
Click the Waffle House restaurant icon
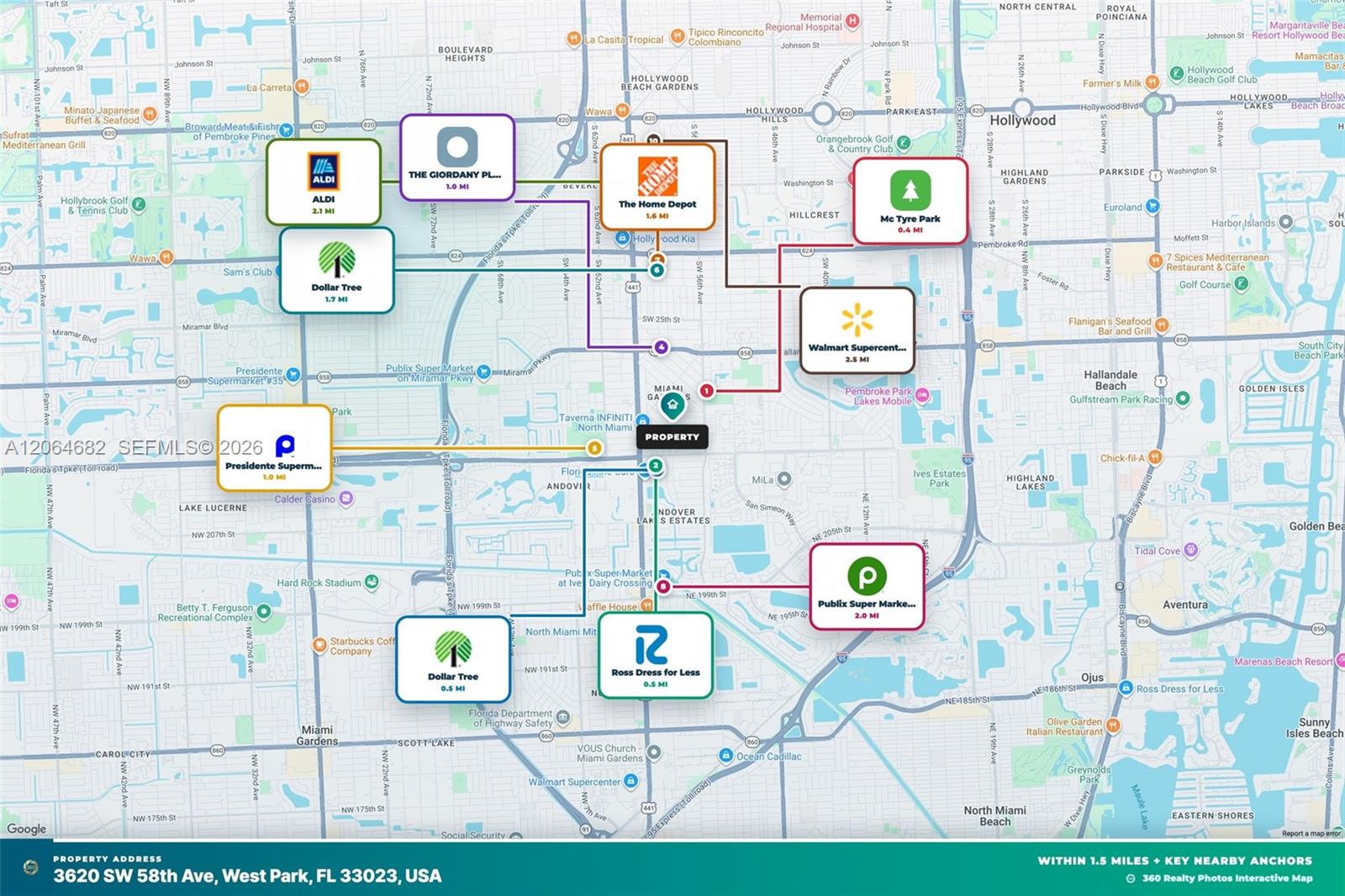pos(646,605)
